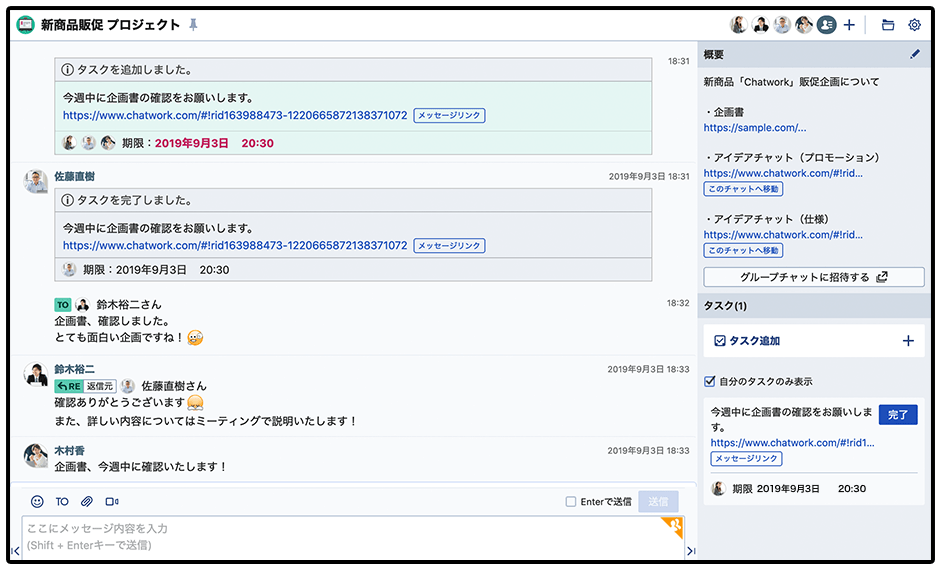Click メッセージリンク in task panel
943x571 pixels.
(x=746, y=458)
